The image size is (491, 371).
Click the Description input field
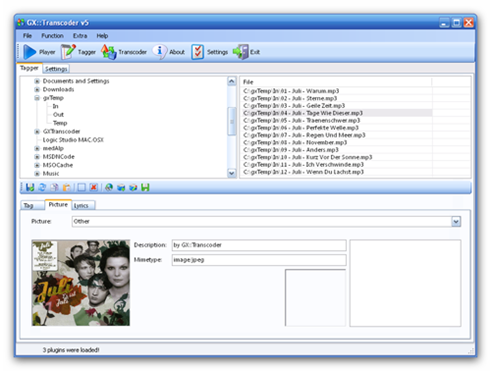point(259,245)
